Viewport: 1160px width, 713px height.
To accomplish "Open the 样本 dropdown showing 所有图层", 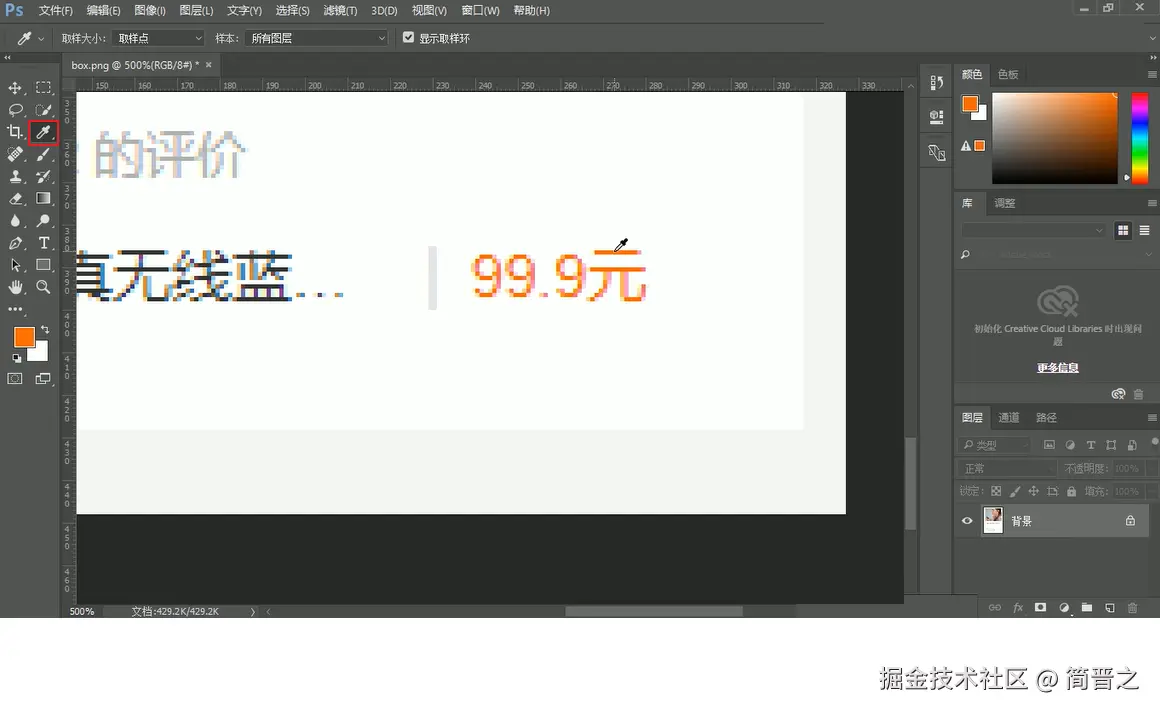I will [316, 37].
